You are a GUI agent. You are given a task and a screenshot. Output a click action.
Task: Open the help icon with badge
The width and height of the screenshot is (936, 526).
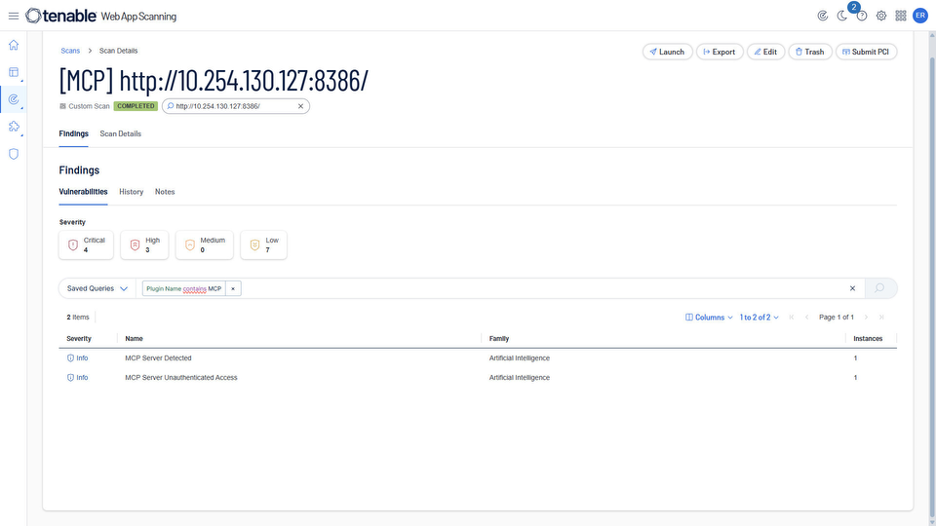tap(861, 16)
